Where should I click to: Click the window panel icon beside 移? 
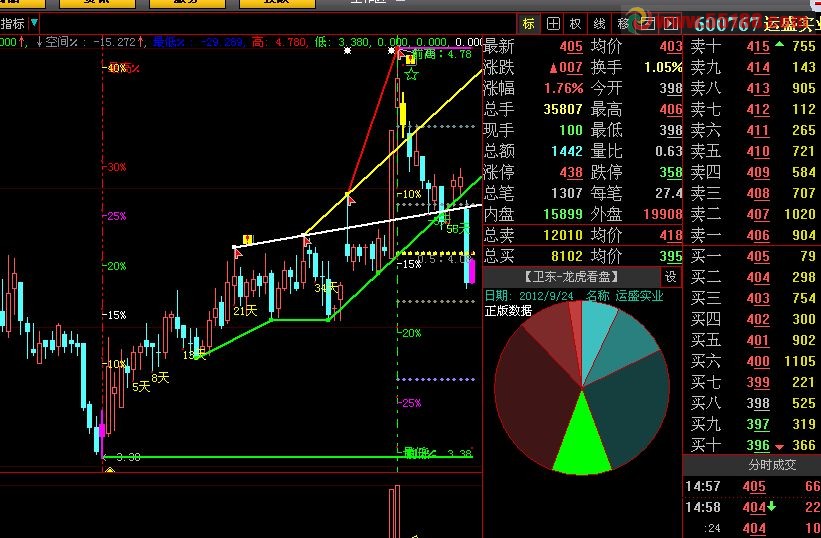[x=648, y=24]
